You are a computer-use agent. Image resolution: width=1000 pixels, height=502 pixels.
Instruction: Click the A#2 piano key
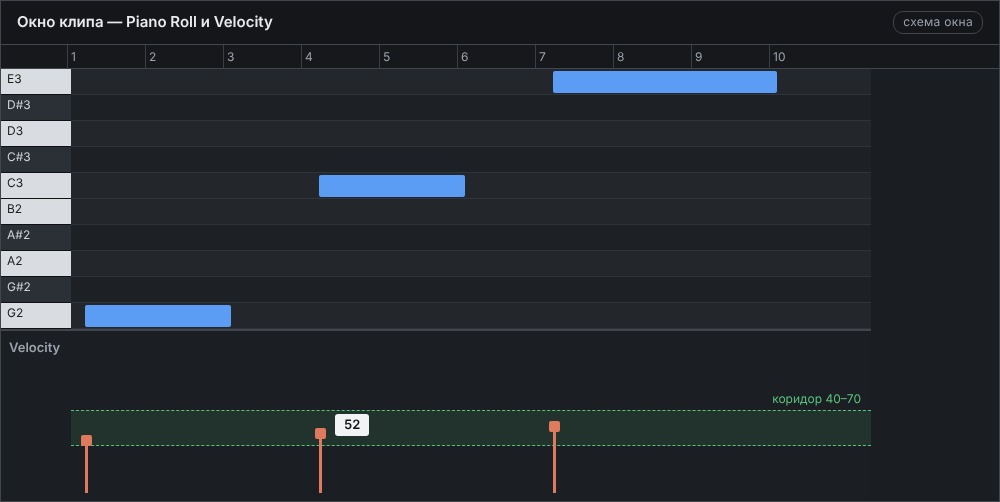click(x=36, y=238)
